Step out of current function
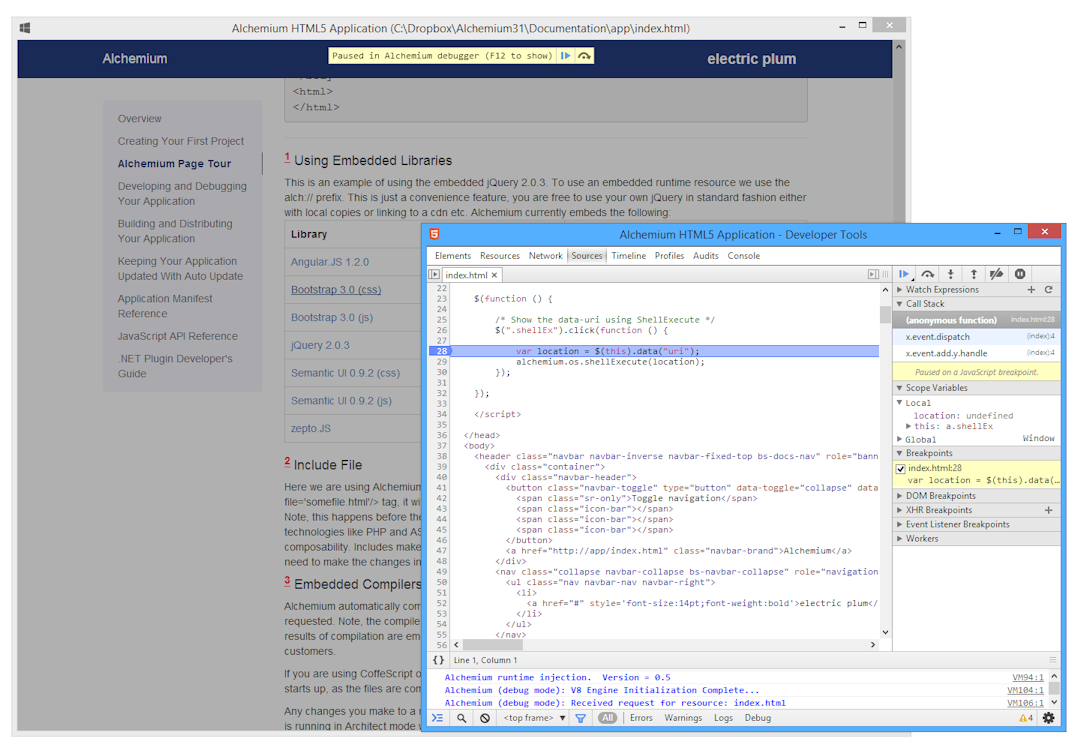This screenshot has height=751, width=1081. pyautogui.click(x=973, y=274)
